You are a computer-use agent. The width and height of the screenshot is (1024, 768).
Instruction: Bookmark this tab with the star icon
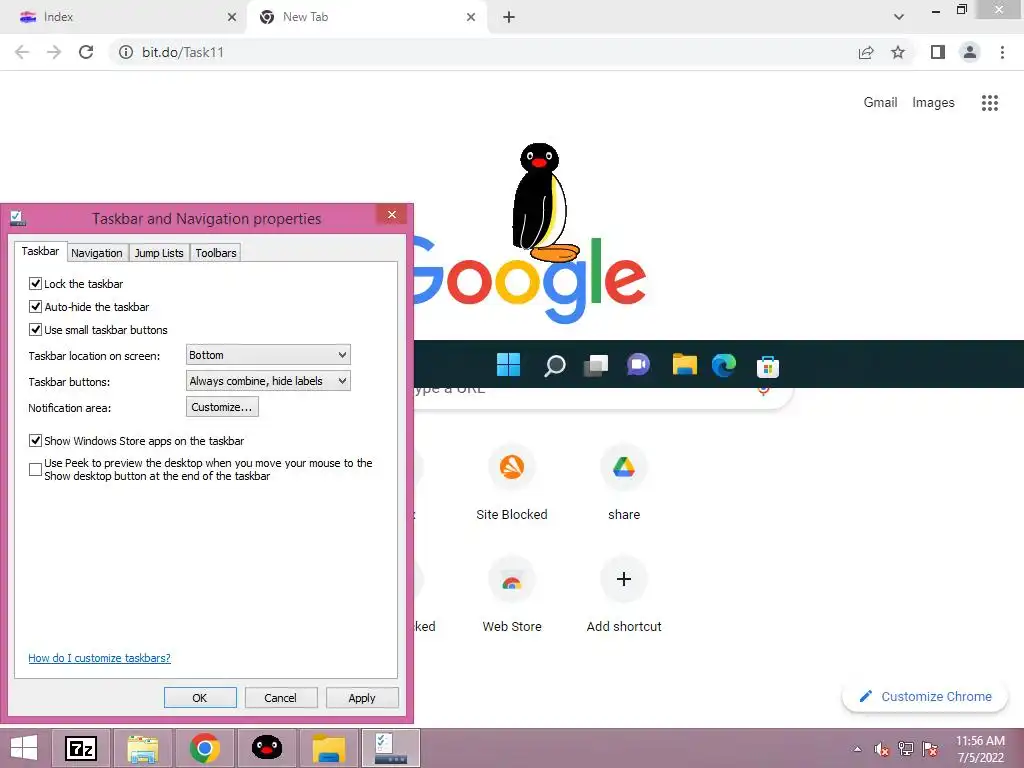[898, 52]
